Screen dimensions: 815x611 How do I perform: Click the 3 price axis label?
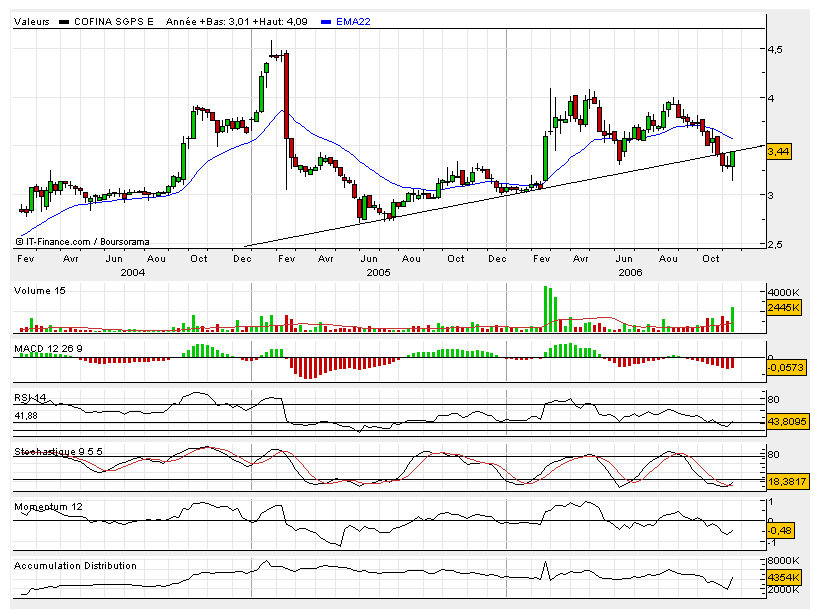pos(771,195)
